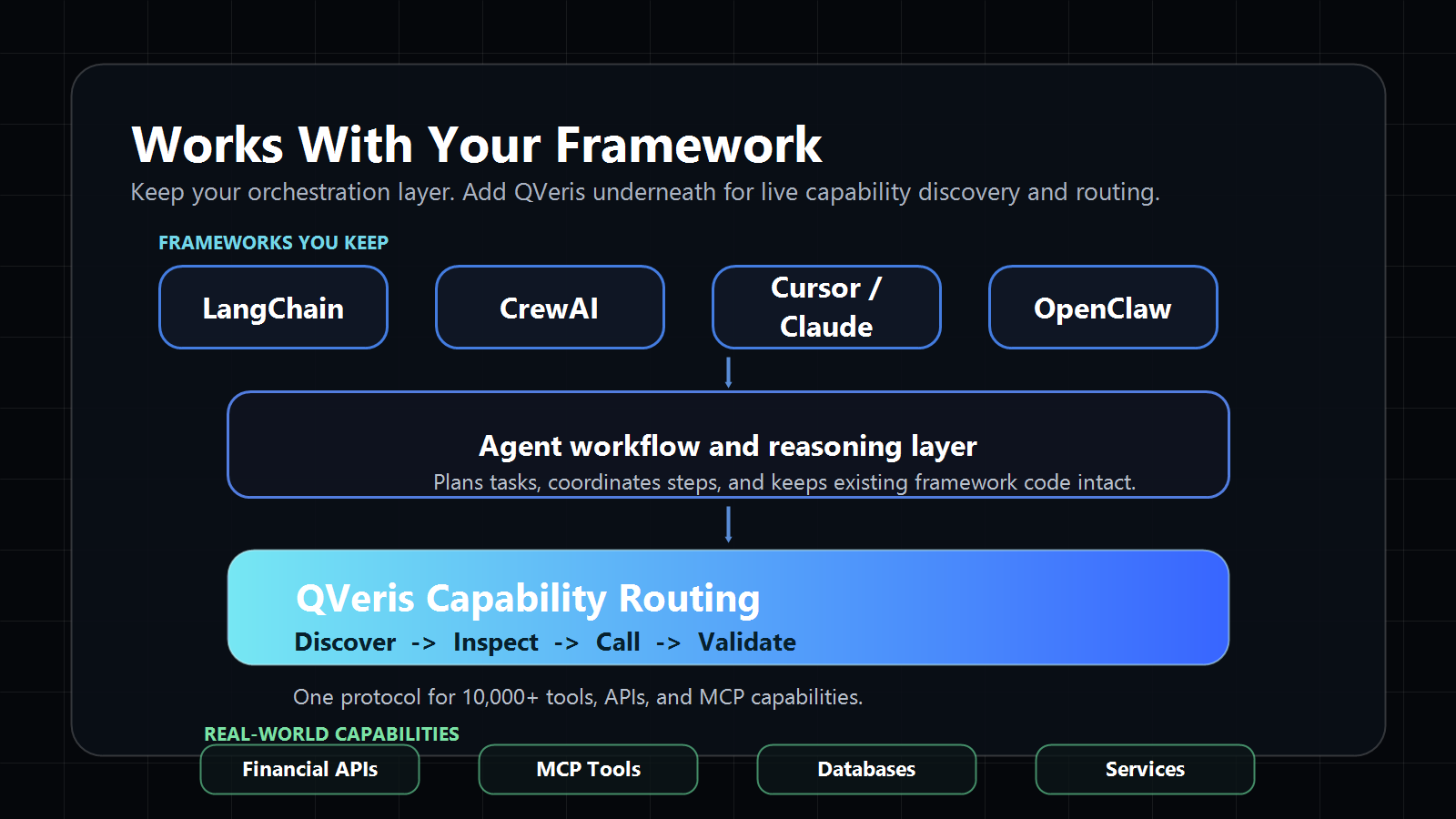Click the 'Works With Your Framework' heading

coord(477,145)
